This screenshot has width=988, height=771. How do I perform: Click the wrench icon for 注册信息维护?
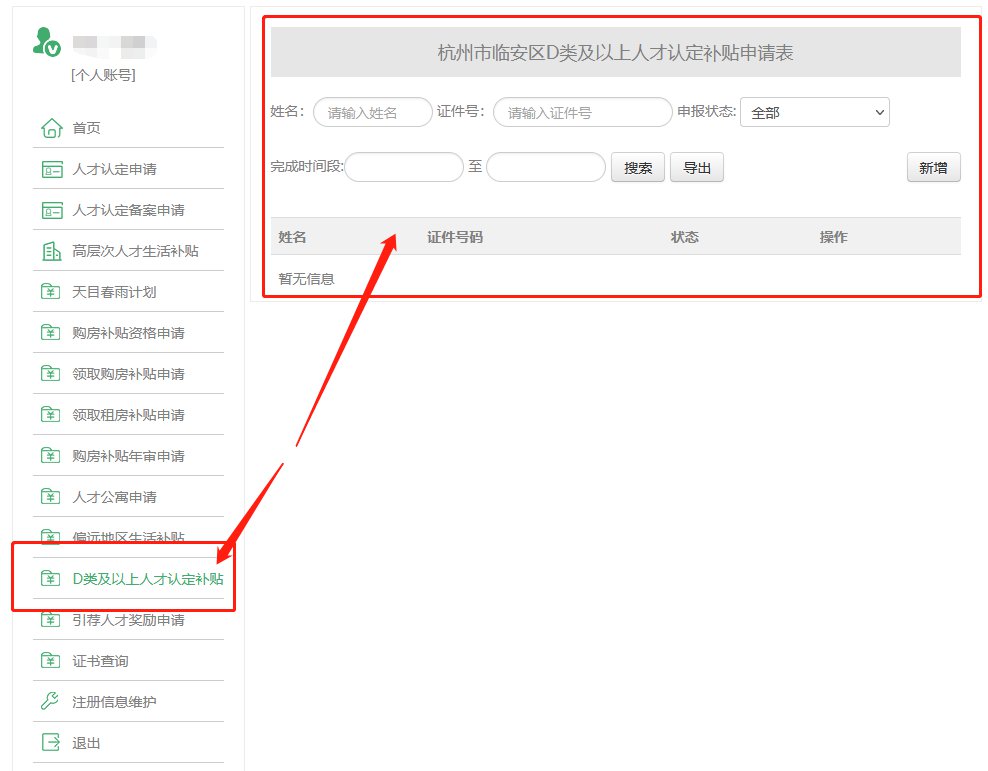coord(51,702)
